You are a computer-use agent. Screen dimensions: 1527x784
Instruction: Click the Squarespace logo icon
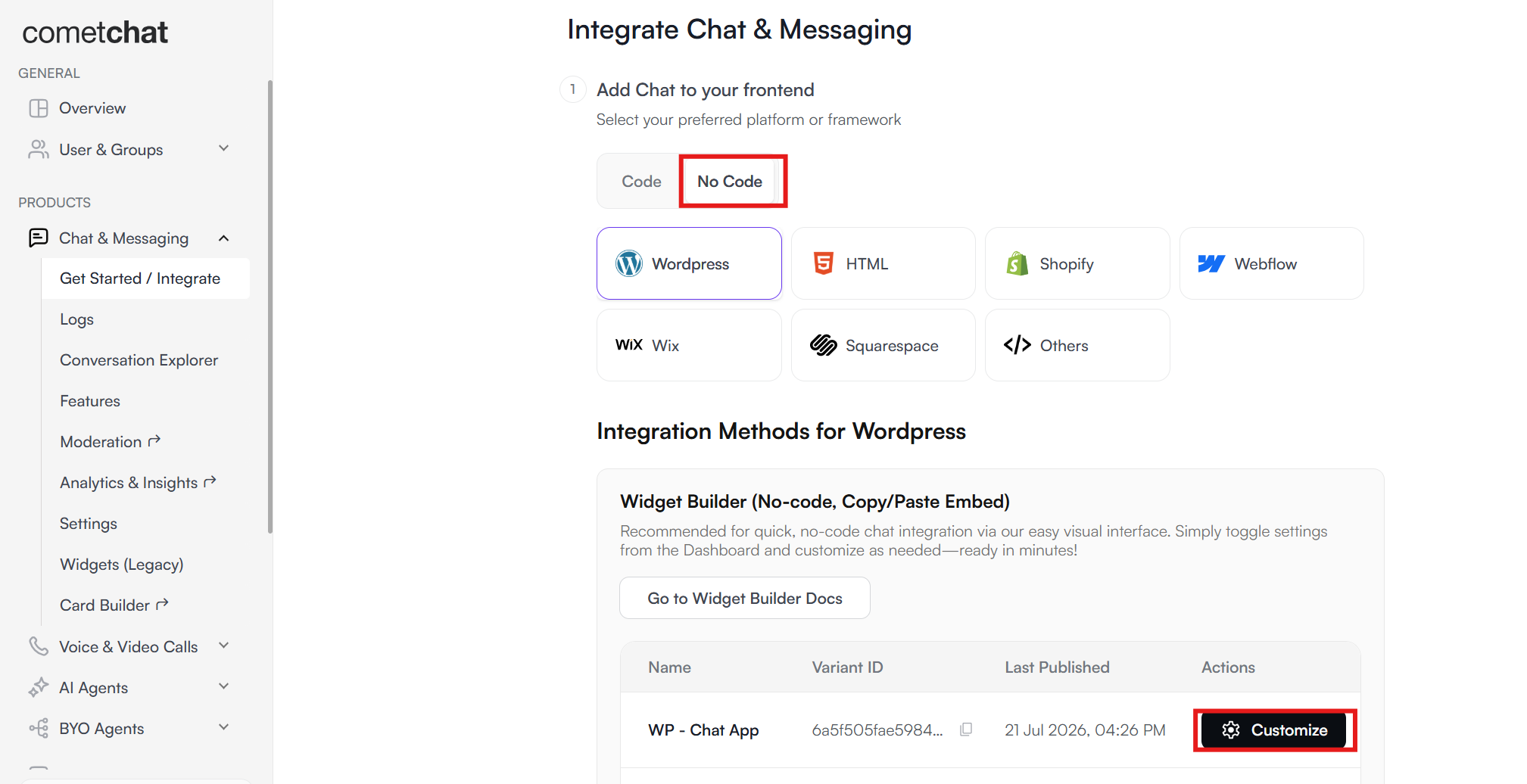(x=824, y=345)
